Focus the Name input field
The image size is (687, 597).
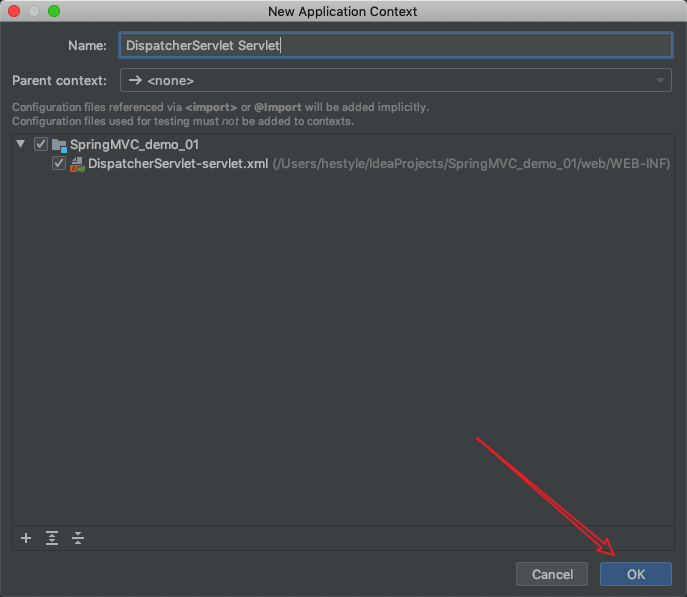[x=396, y=45]
